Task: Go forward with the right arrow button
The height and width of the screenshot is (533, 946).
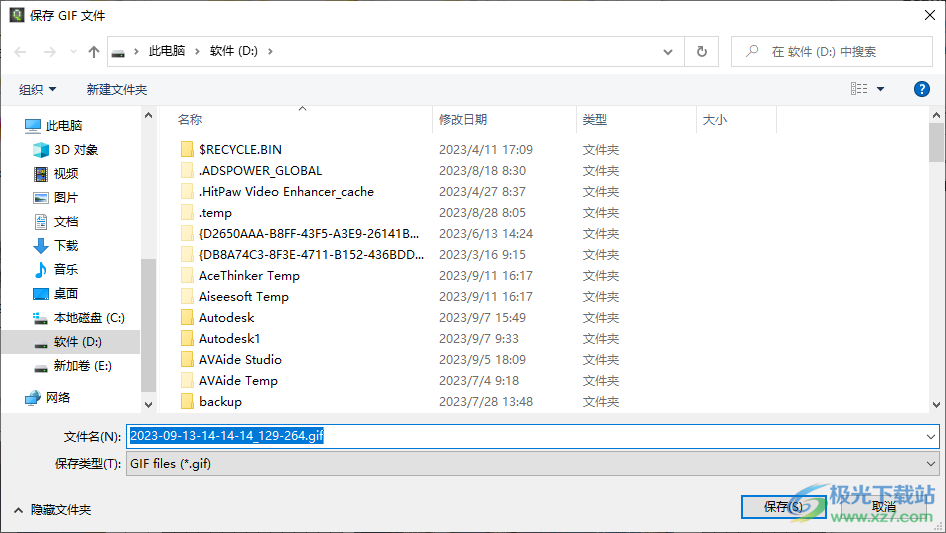Action: (49, 52)
